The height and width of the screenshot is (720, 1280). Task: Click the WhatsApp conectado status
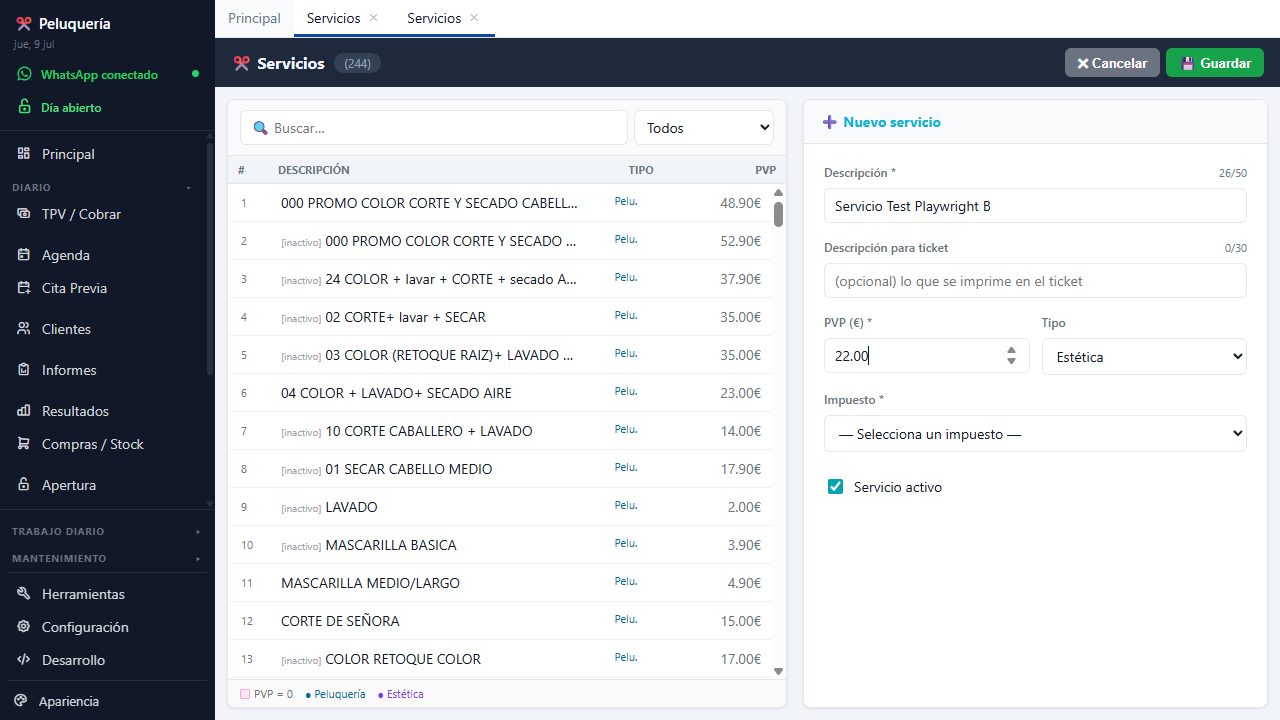[x=99, y=74]
